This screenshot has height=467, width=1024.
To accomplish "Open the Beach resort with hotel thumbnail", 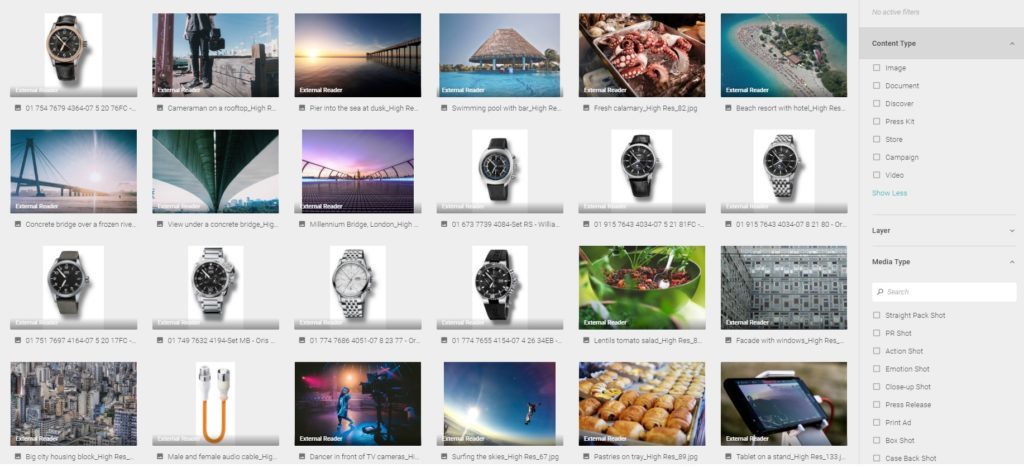I will (x=784, y=55).
